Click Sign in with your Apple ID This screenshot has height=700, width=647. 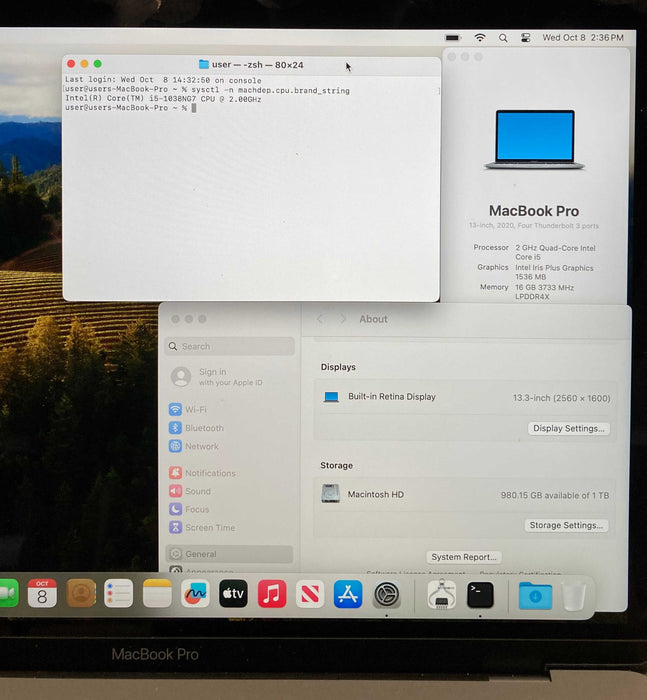217,377
